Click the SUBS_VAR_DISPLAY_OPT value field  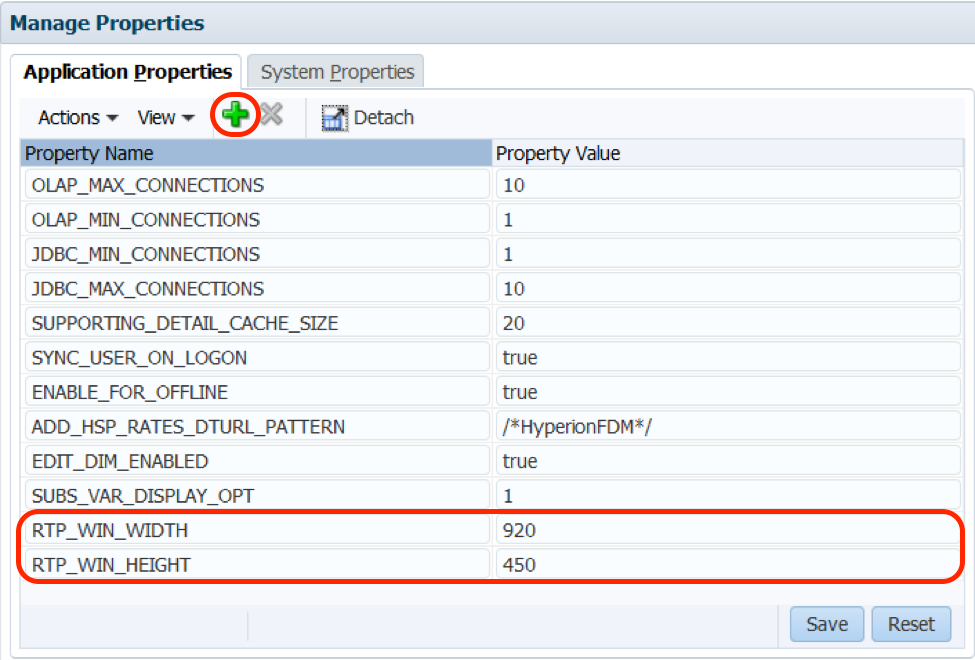pyautogui.click(x=728, y=496)
